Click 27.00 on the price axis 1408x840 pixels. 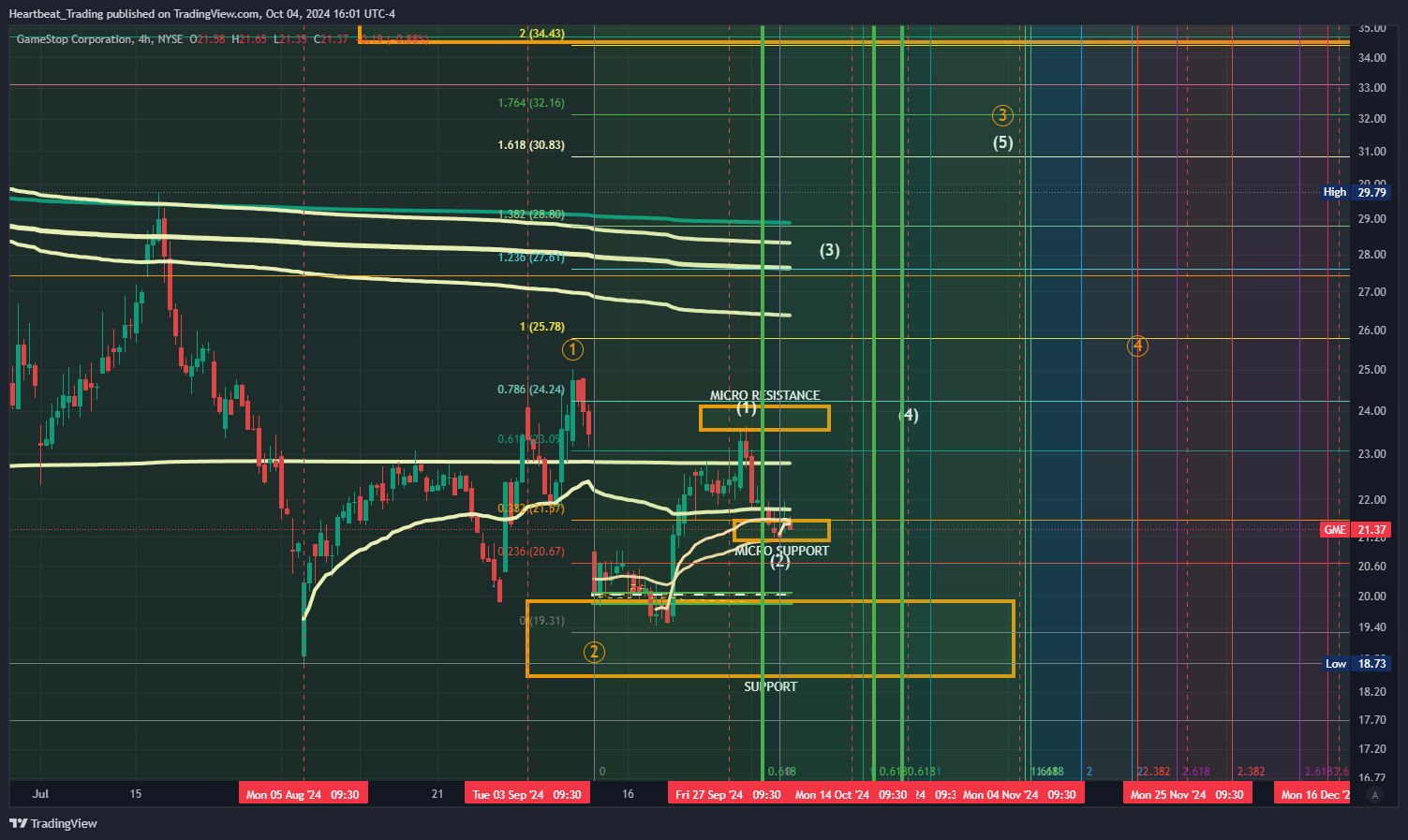tap(1372, 292)
